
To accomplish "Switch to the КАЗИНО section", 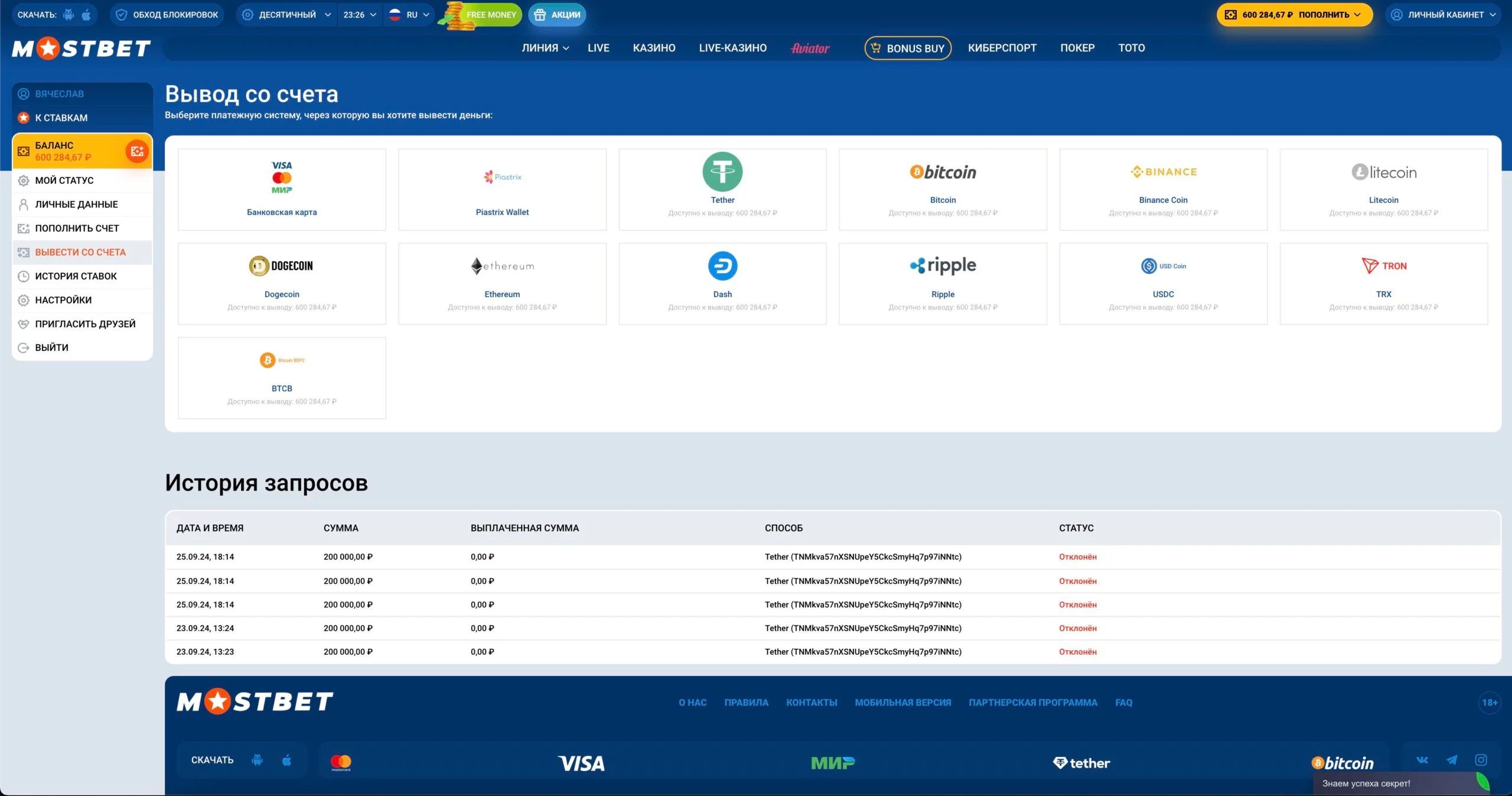I will [654, 48].
